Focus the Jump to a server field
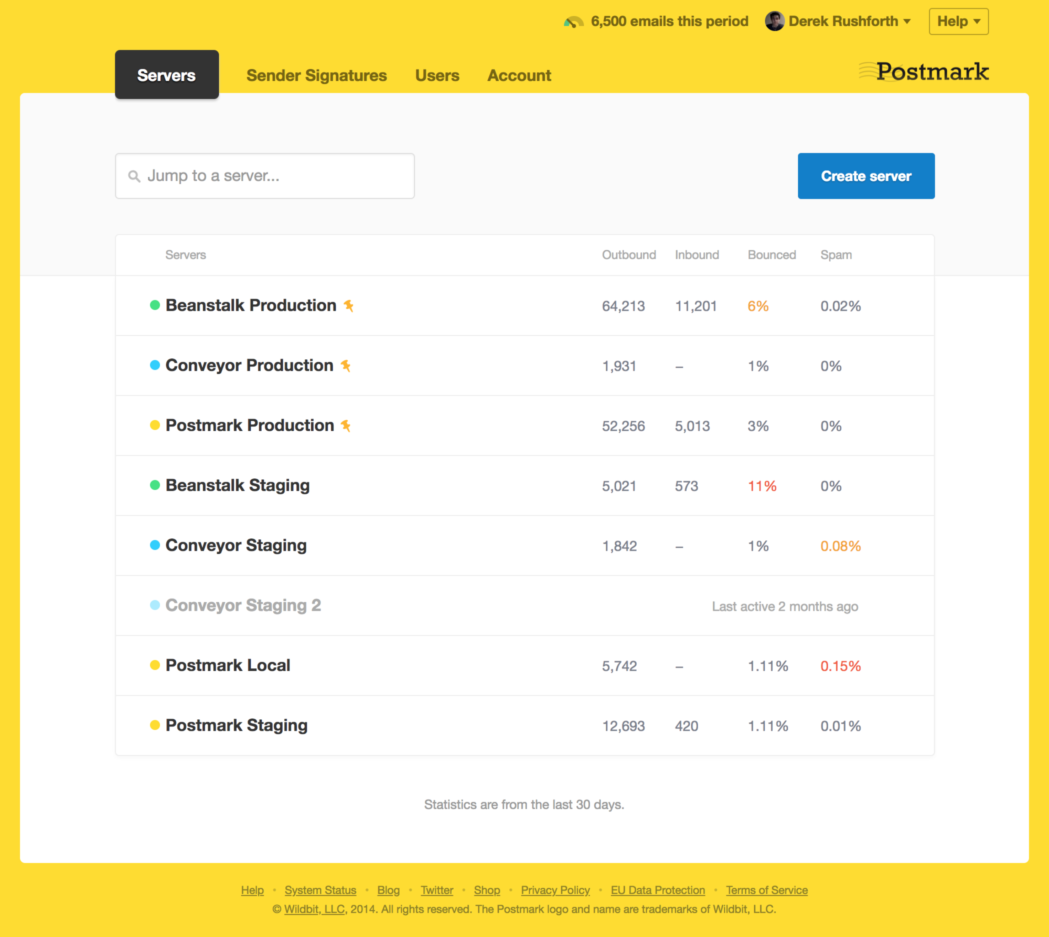The height and width of the screenshot is (937, 1049). click(x=265, y=176)
